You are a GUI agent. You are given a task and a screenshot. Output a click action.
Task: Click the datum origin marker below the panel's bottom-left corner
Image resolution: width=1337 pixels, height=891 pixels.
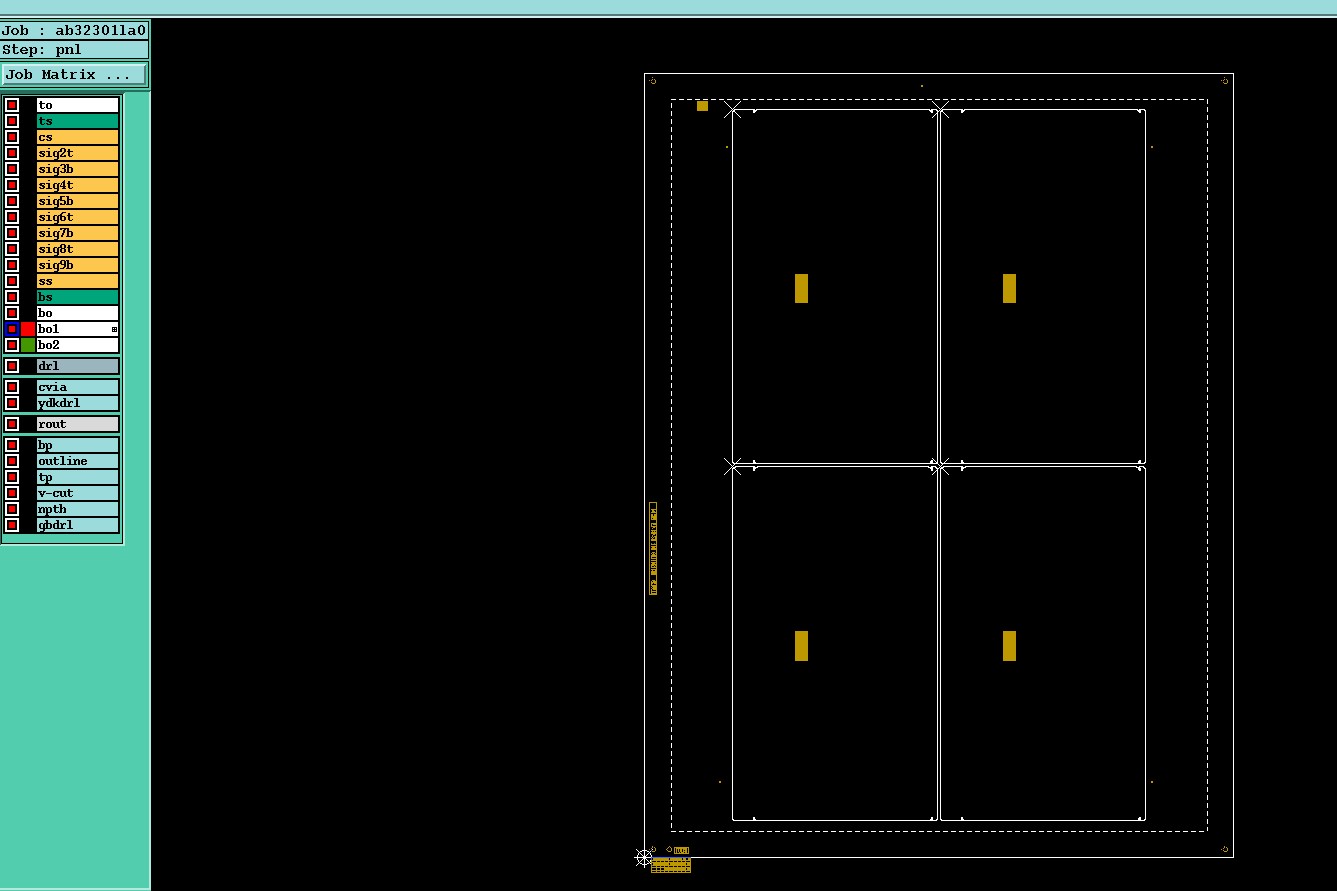point(644,857)
